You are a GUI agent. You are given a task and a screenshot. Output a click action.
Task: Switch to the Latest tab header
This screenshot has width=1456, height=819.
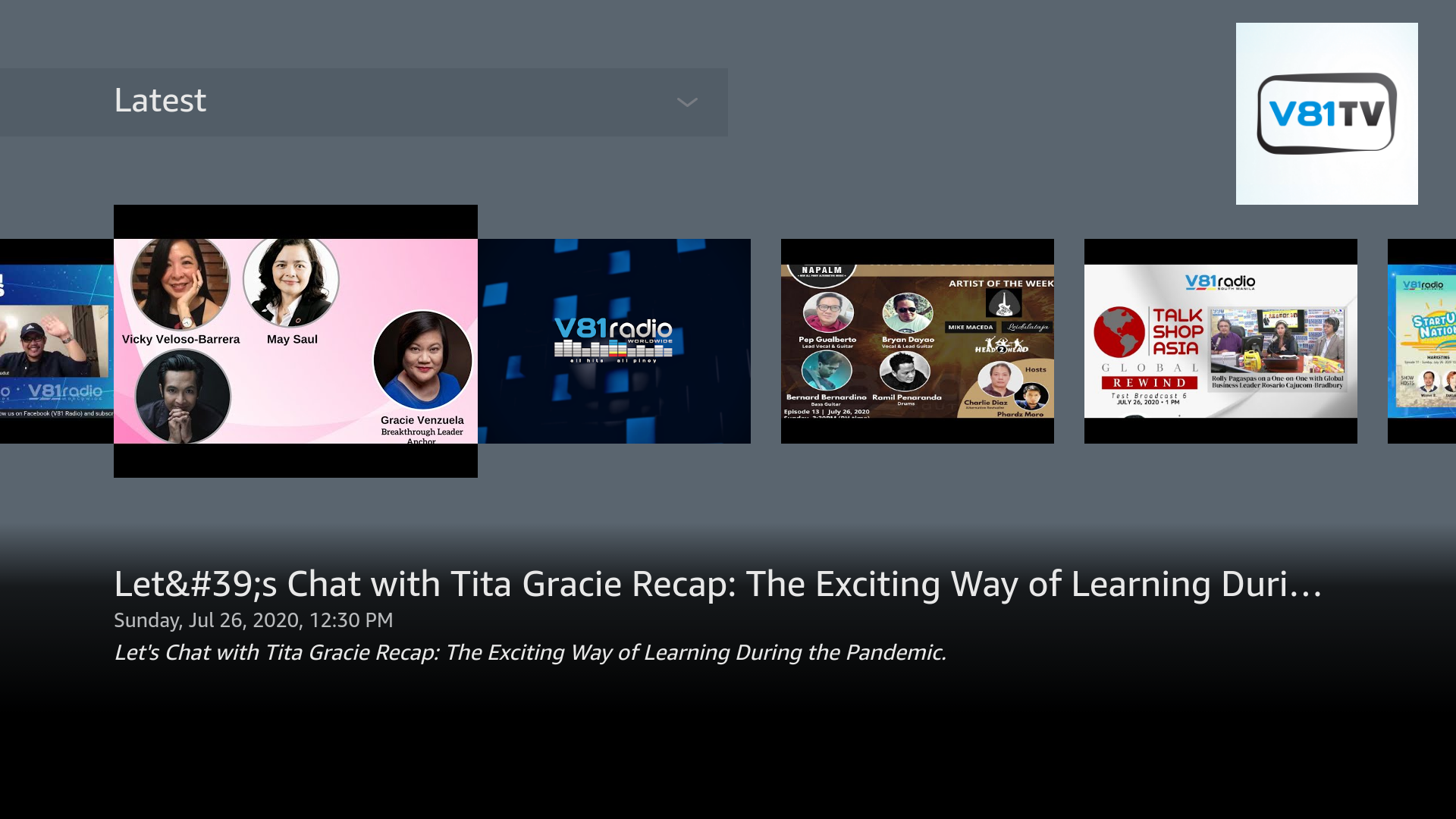(x=160, y=99)
